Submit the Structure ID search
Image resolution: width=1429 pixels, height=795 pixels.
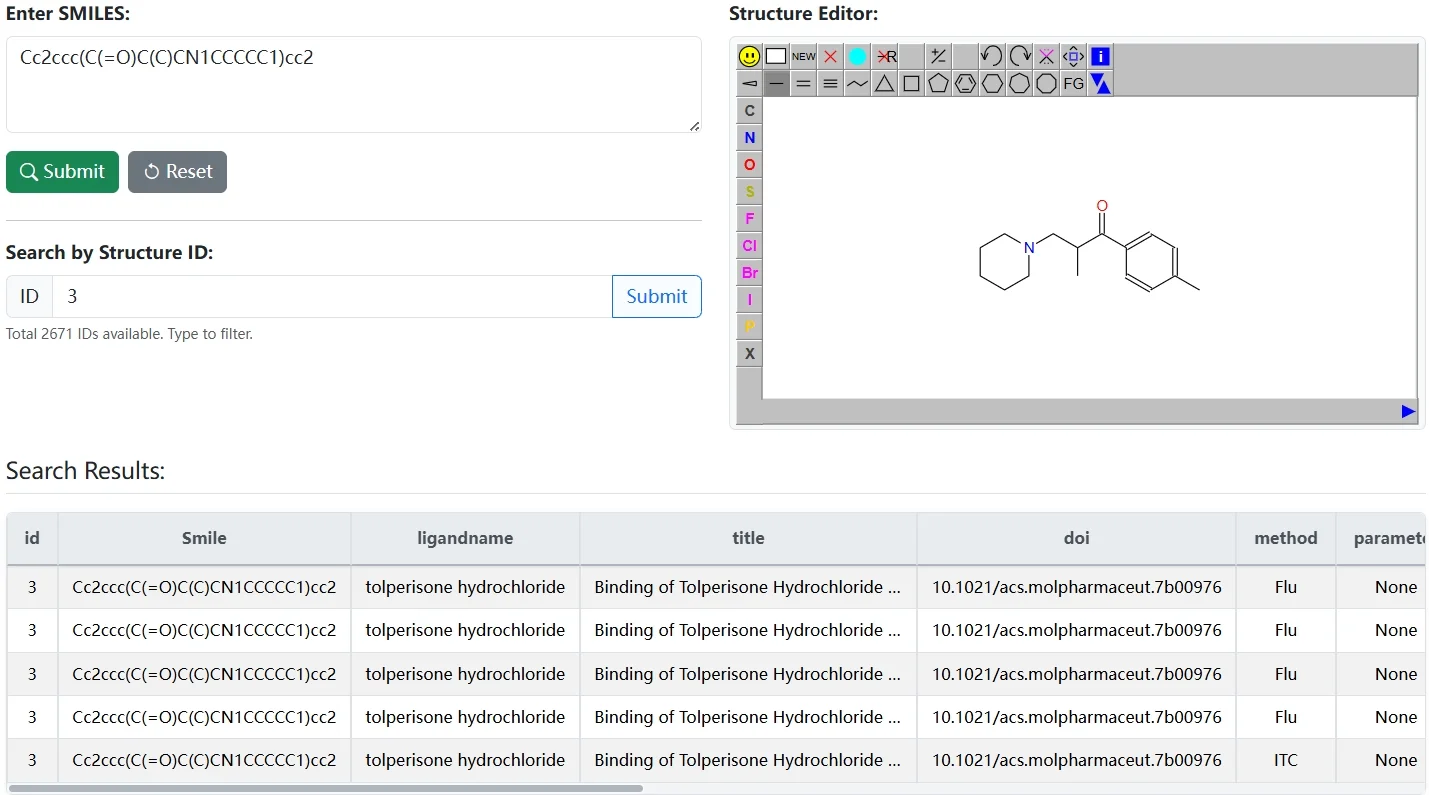point(656,296)
